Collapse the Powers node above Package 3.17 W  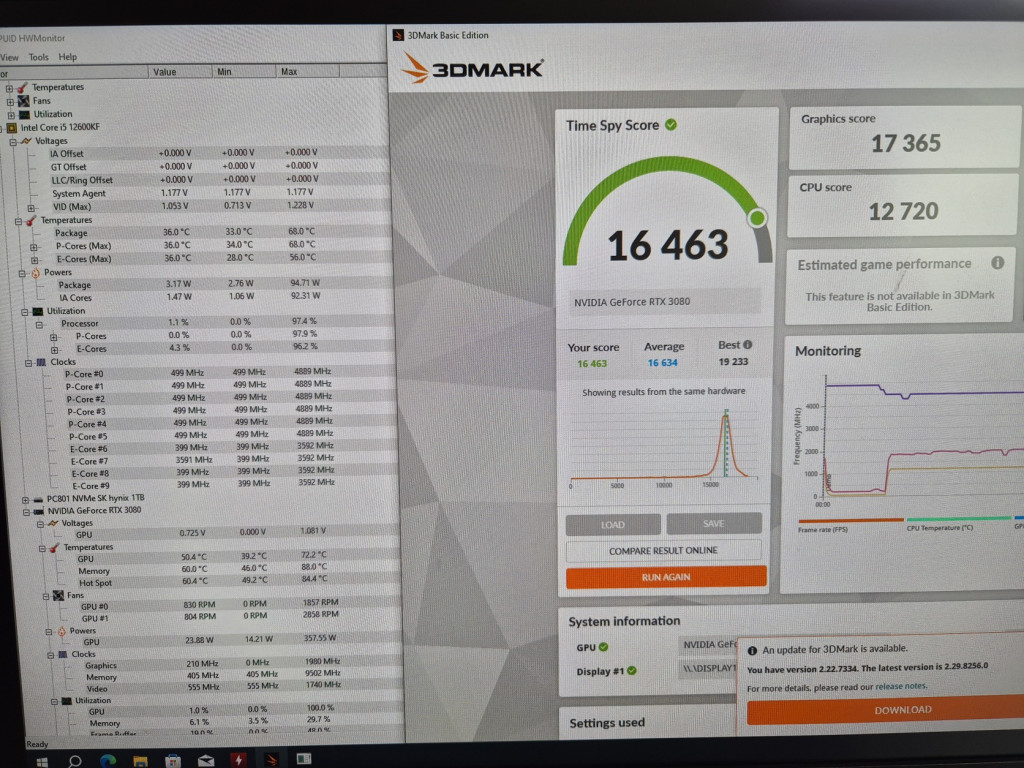pyautogui.click(x=22, y=274)
